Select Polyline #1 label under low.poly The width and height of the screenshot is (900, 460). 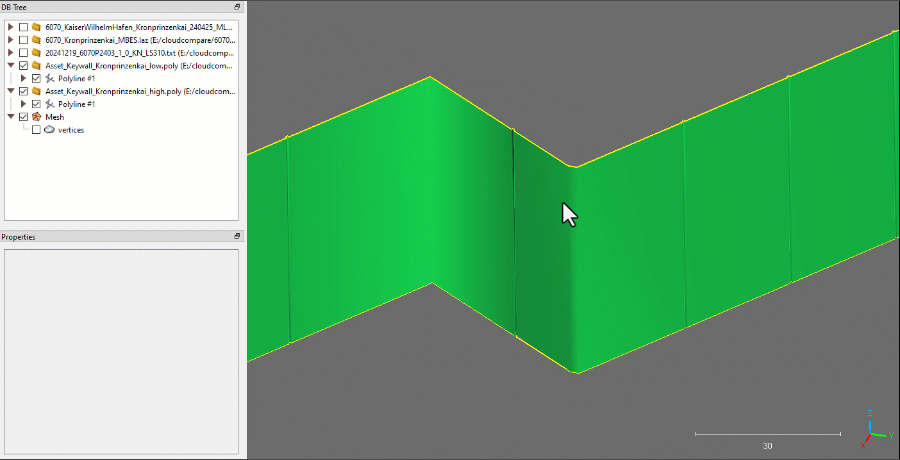pos(76,78)
